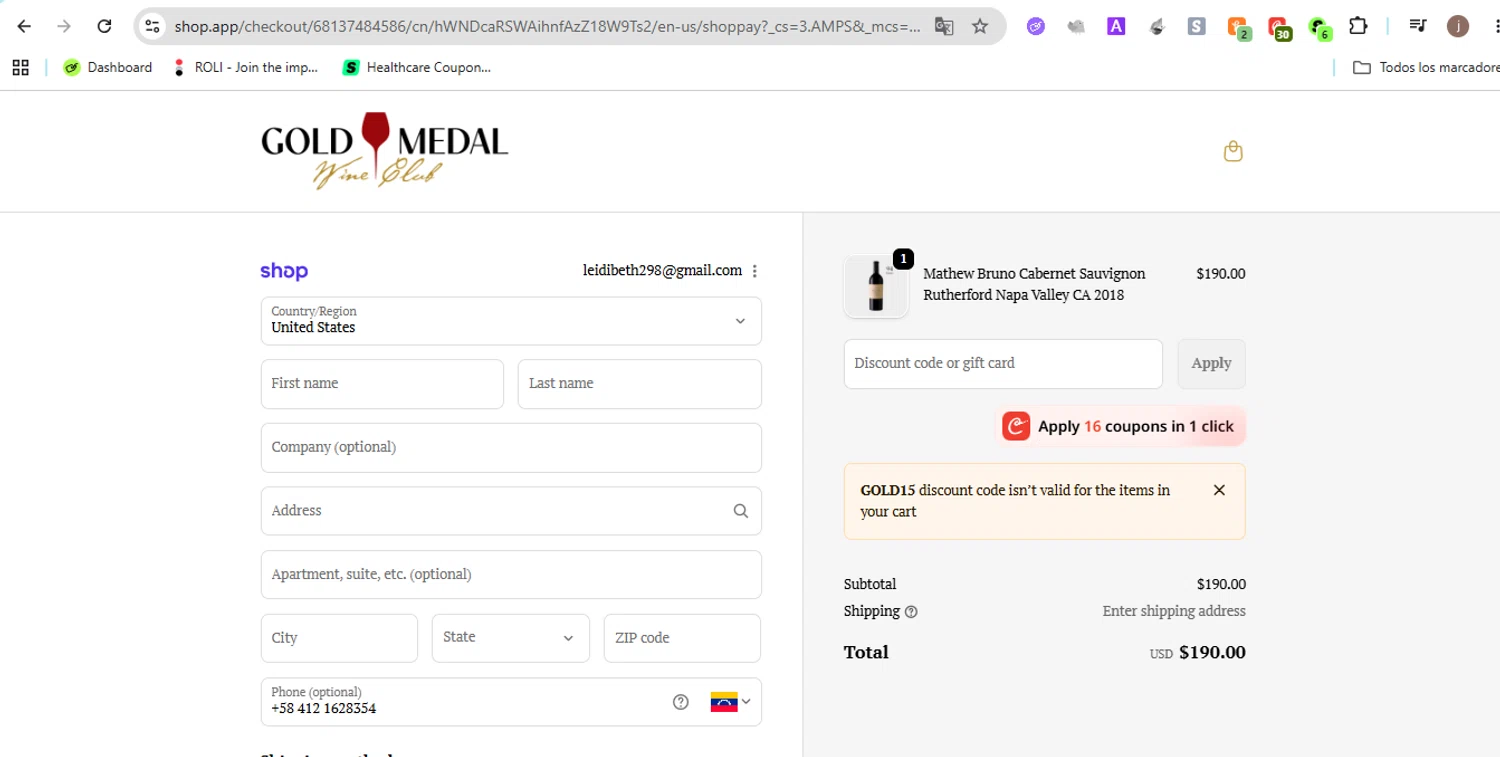Click the phone help question mark icon
The image size is (1500, 757).
681,702
